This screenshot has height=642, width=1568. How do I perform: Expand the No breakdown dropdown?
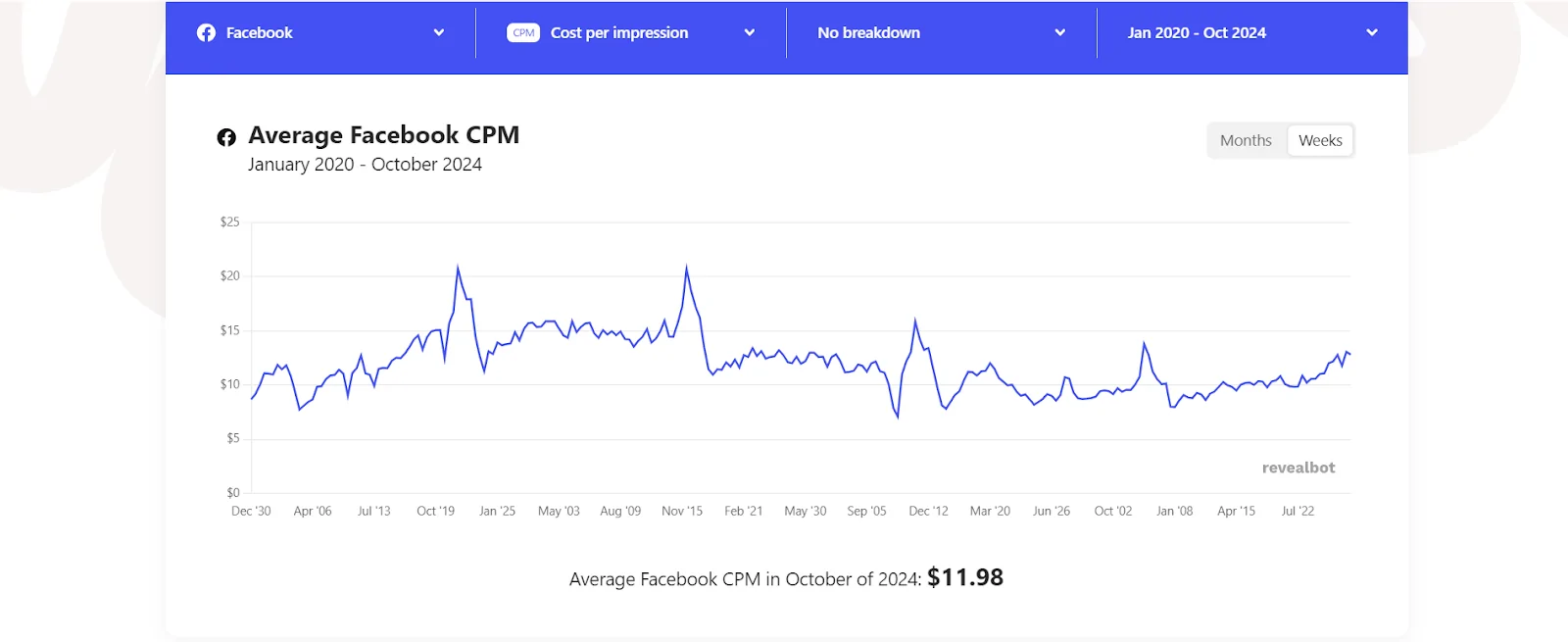tap(1059, 33)
